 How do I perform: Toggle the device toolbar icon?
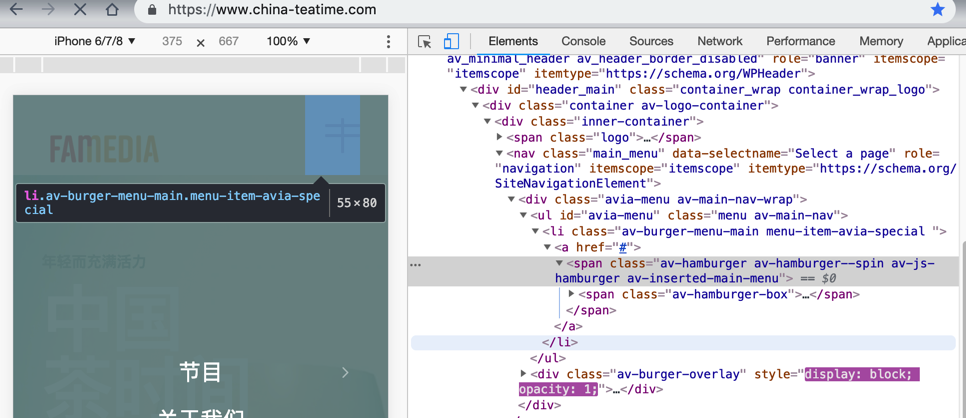(451, 41)
